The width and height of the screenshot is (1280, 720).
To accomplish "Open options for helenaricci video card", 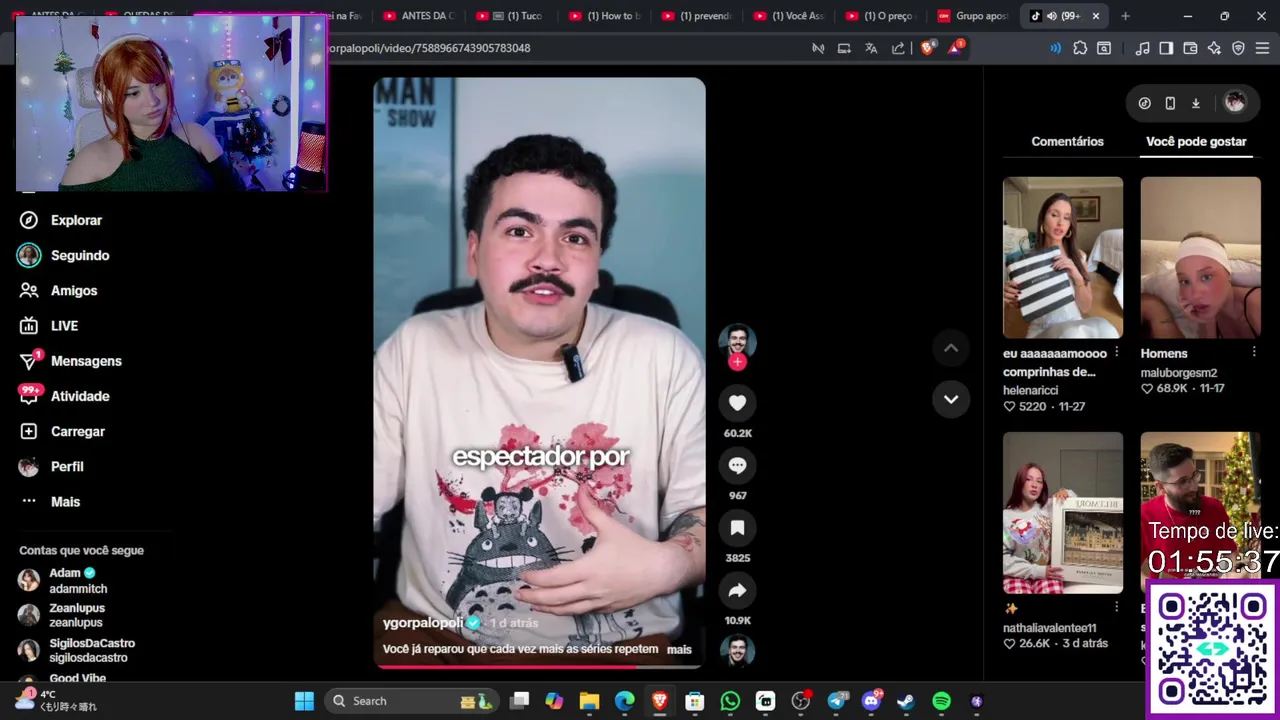I will (1116, 352).
